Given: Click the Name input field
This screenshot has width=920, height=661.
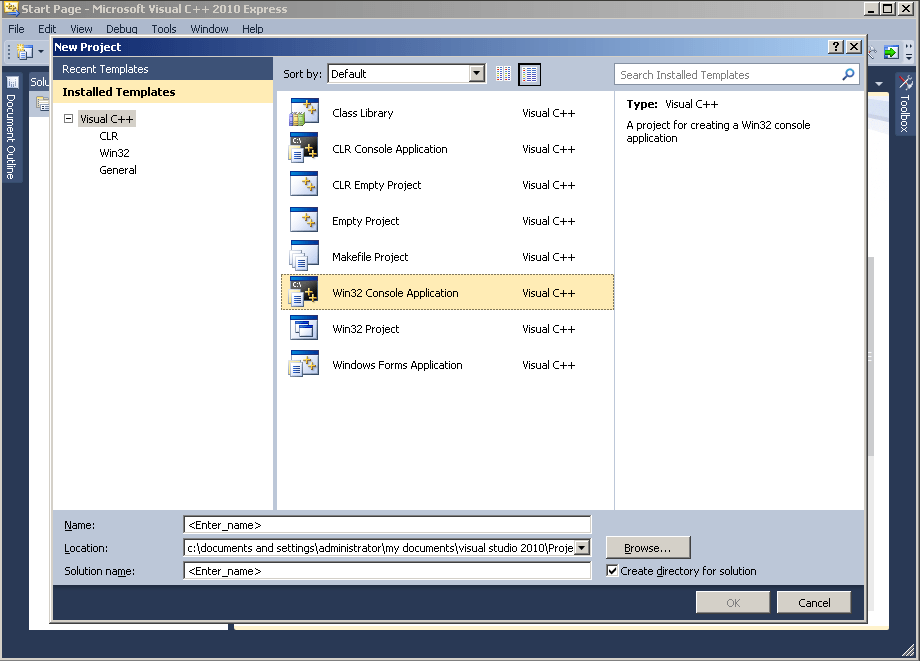Looking at the screenshot, I should tap(387, 524).
